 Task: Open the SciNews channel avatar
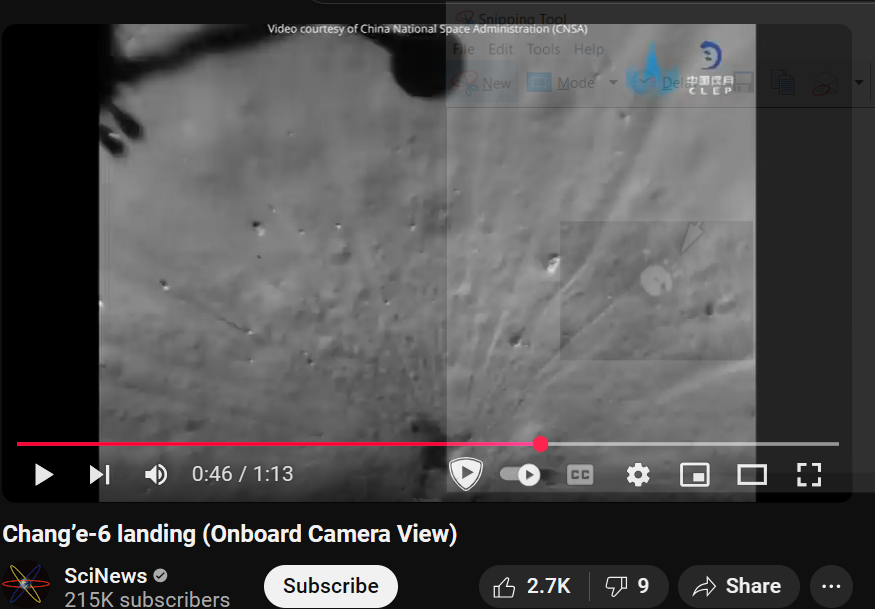pyautogui.click(x=26, y=584)
